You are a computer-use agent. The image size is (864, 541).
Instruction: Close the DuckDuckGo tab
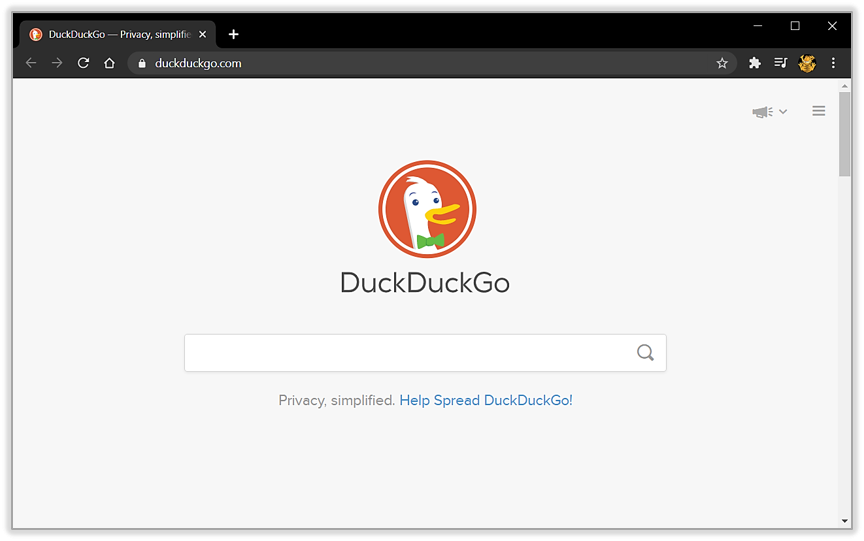[202, 34]
